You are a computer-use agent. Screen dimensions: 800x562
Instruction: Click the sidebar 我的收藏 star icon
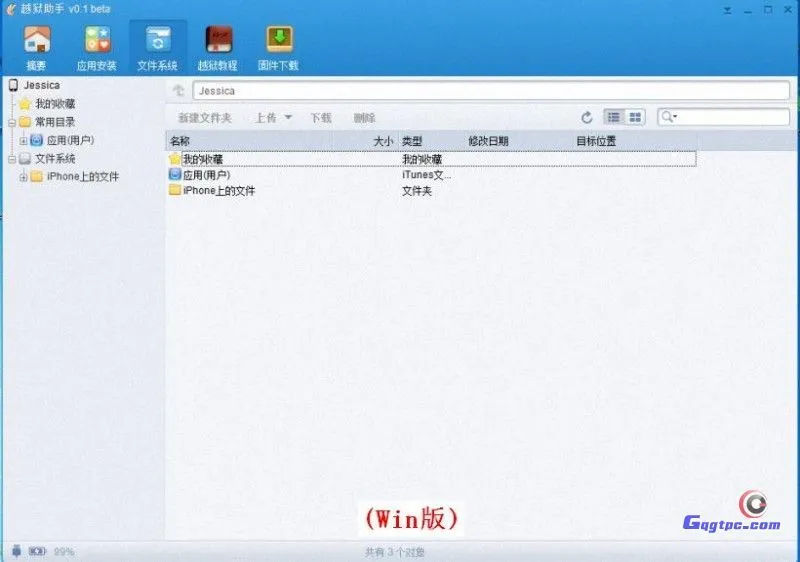25,104
